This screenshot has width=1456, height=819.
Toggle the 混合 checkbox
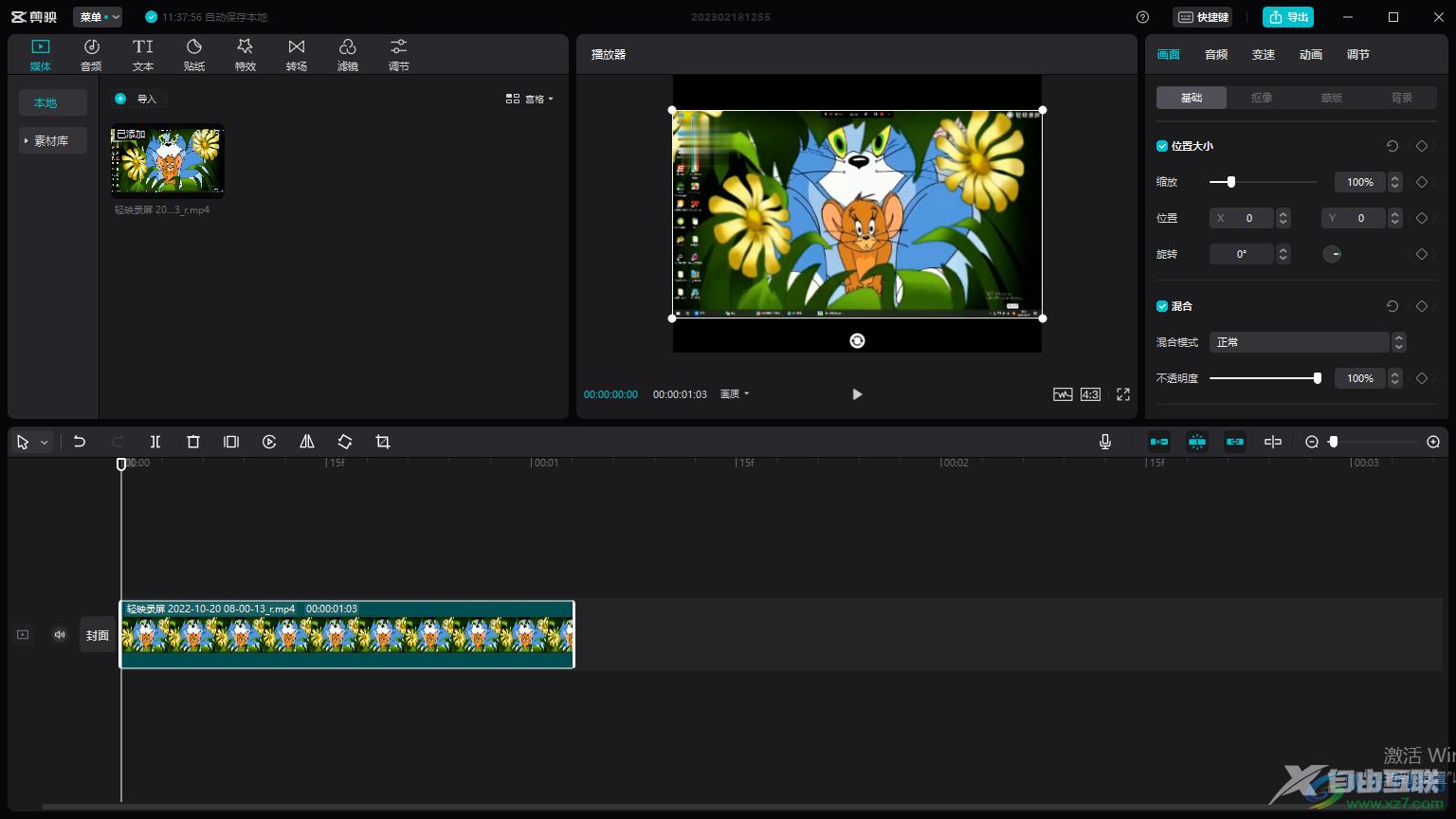(1162, 306)
